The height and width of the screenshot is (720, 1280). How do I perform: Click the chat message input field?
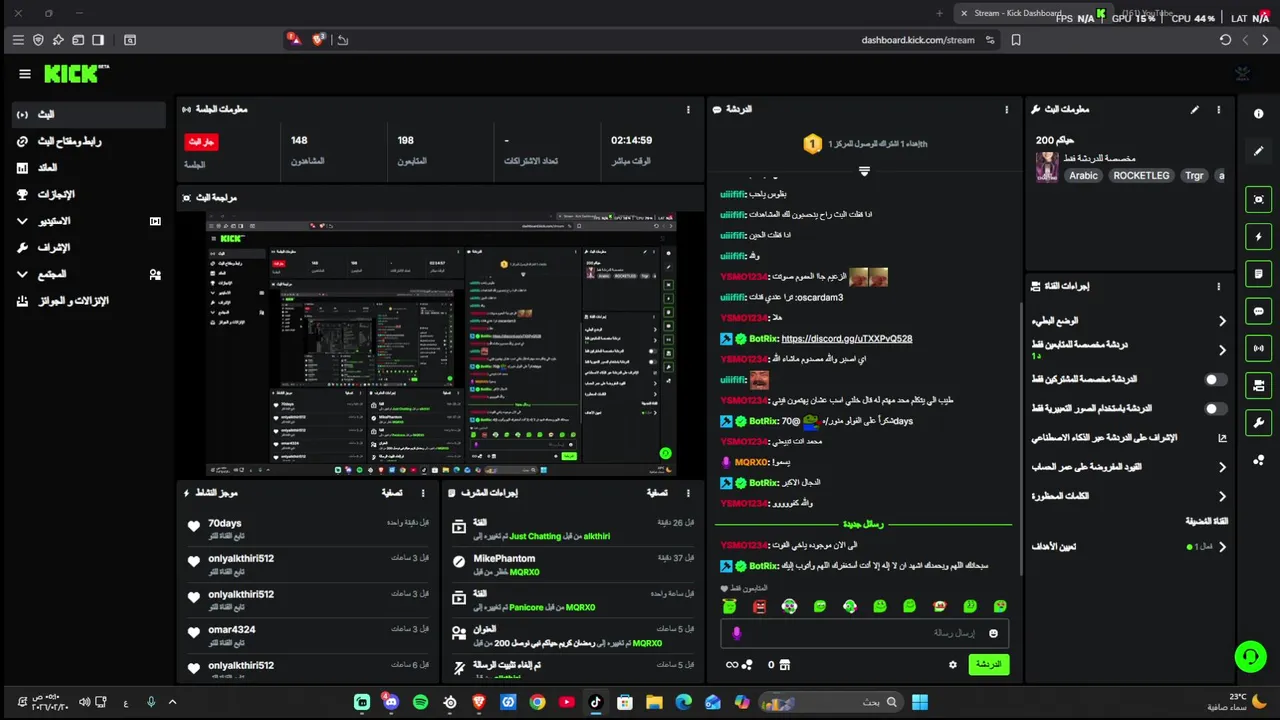[x=864, y=633]
